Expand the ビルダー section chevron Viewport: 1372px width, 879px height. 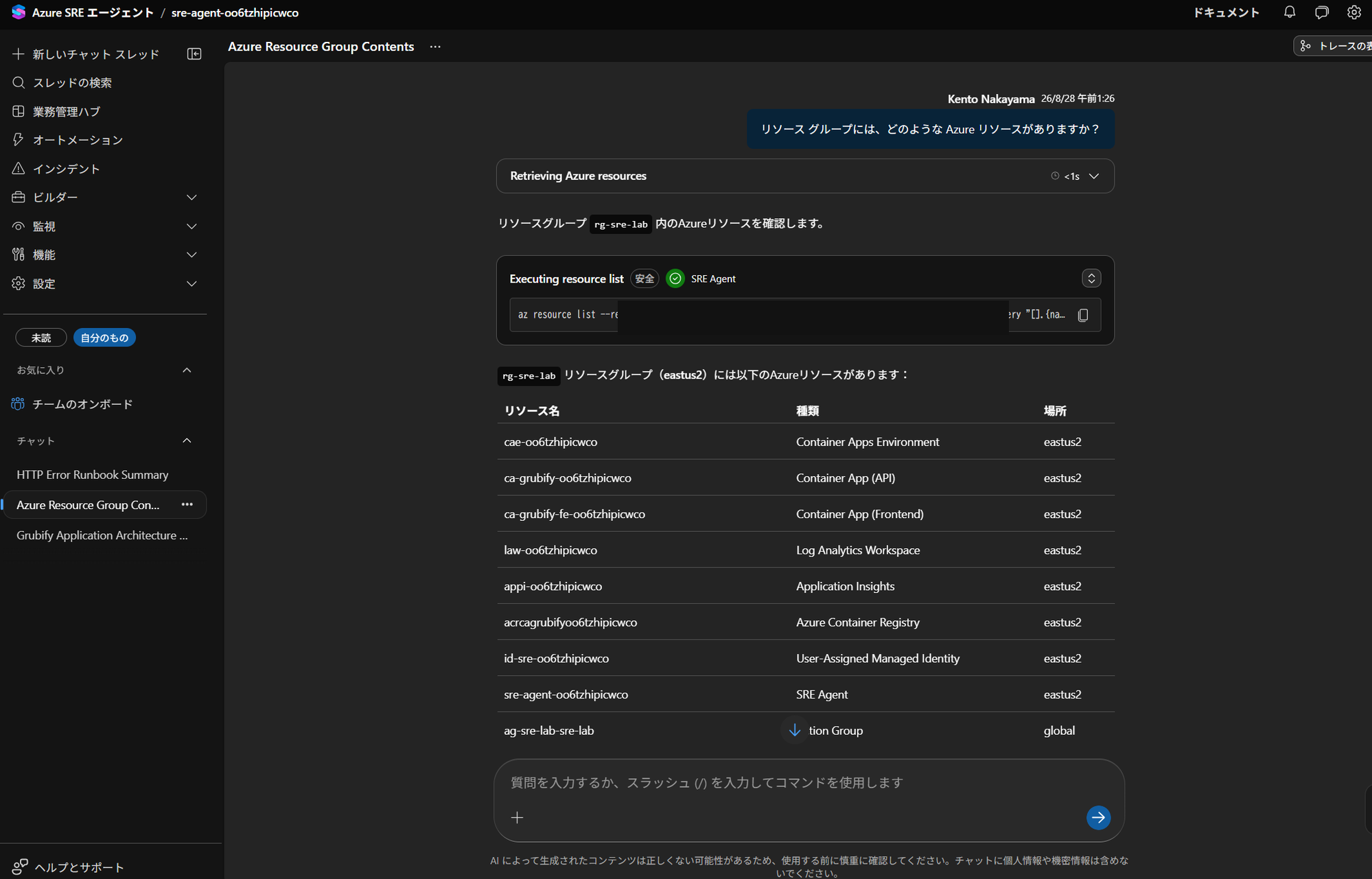191,198
